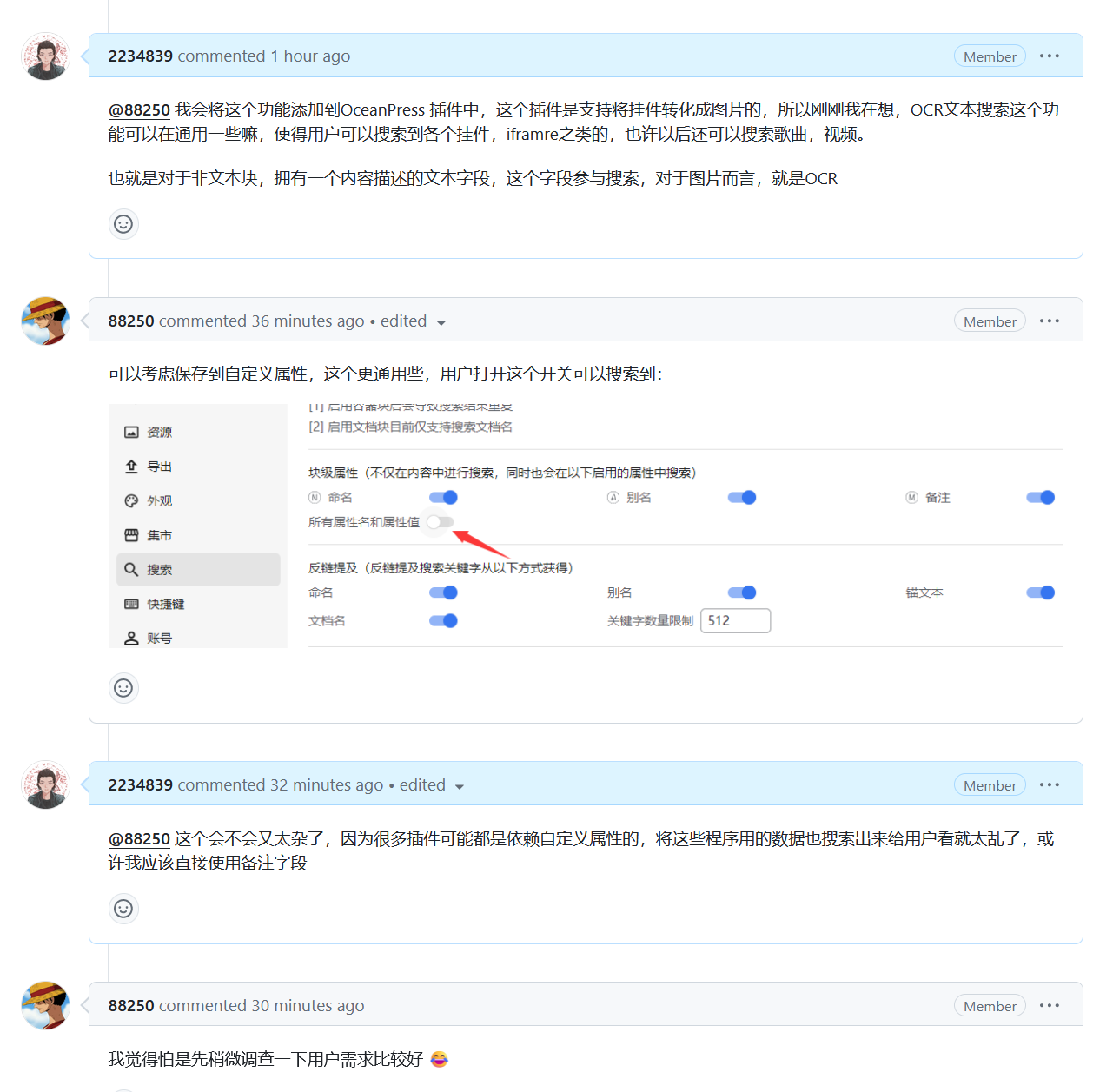Screen dimensions: 1113x1092
Task: Open the options menu on the last comment
Action: click(x=1050, y=1005)
